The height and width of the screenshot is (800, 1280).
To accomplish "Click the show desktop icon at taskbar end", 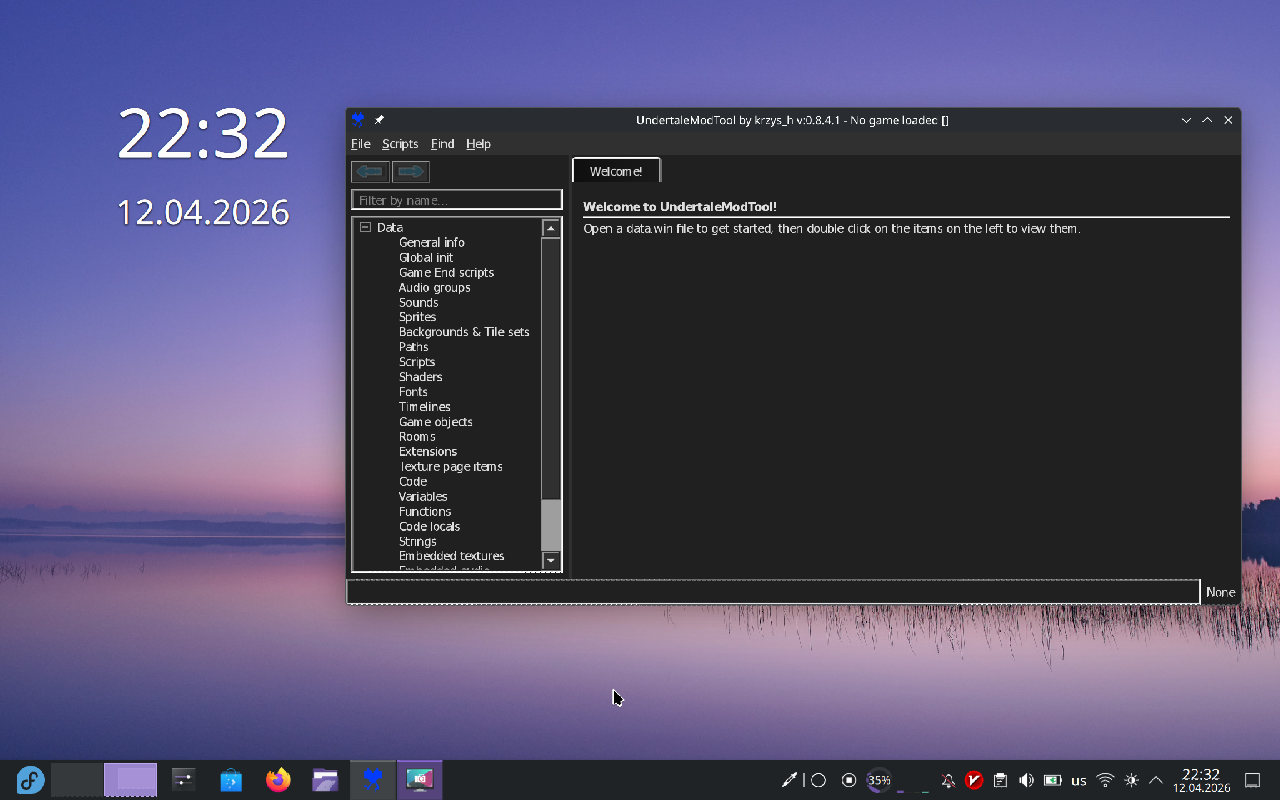I will [x=1252, y=780].
